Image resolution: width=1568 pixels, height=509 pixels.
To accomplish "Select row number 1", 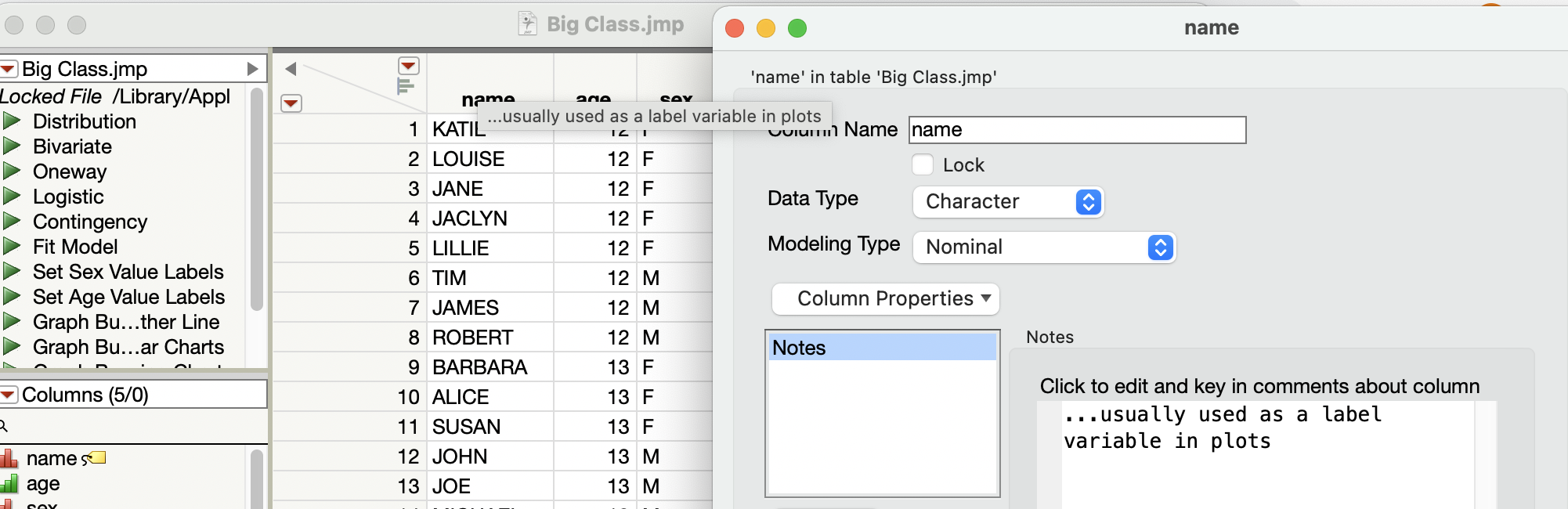I will click(x=349, y=129).
